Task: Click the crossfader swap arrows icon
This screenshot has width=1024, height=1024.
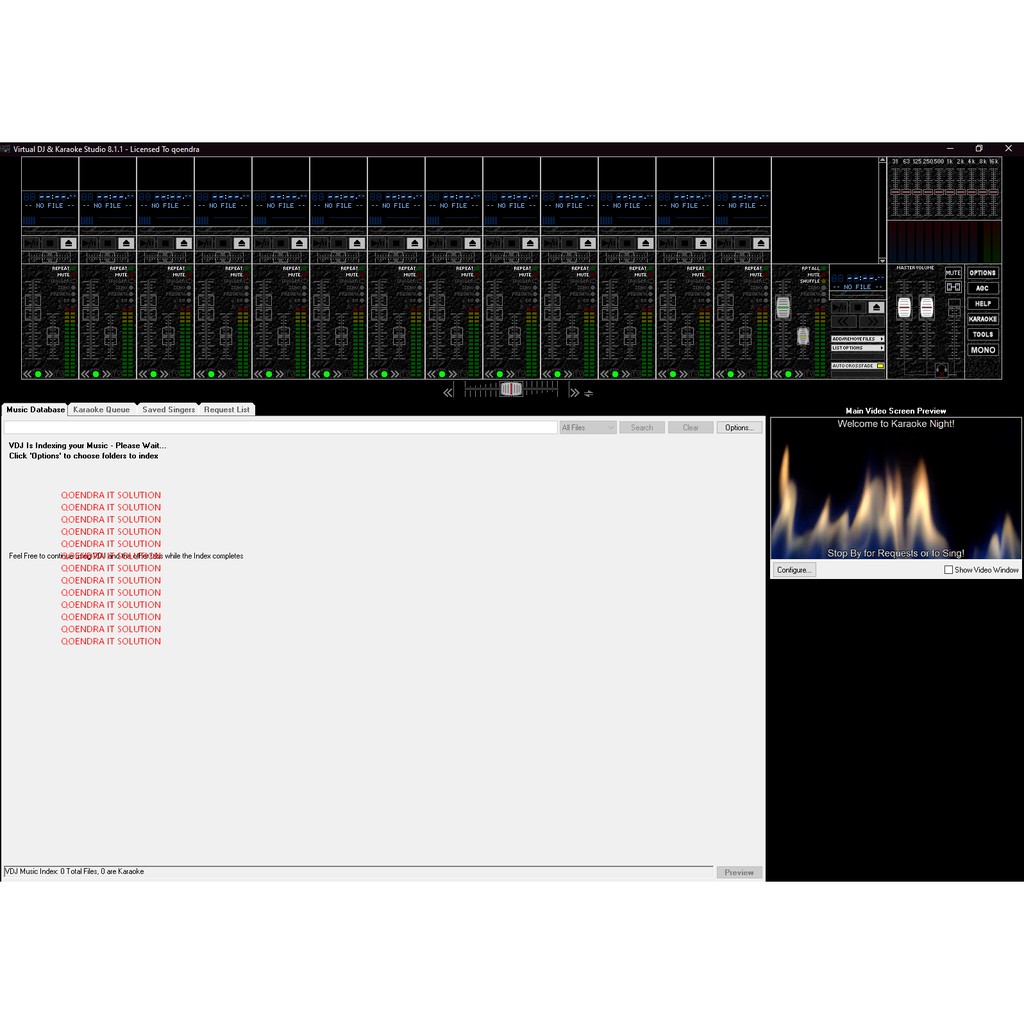Action: coord(589,393)
